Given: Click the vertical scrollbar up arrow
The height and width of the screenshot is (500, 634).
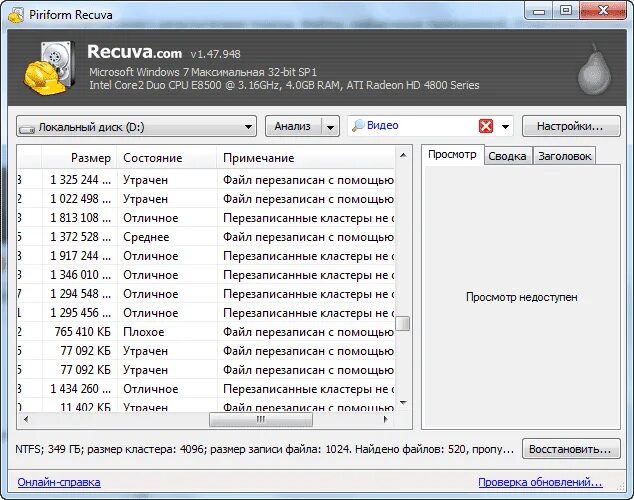Looking at the screenshot, I should click(403, 155).
